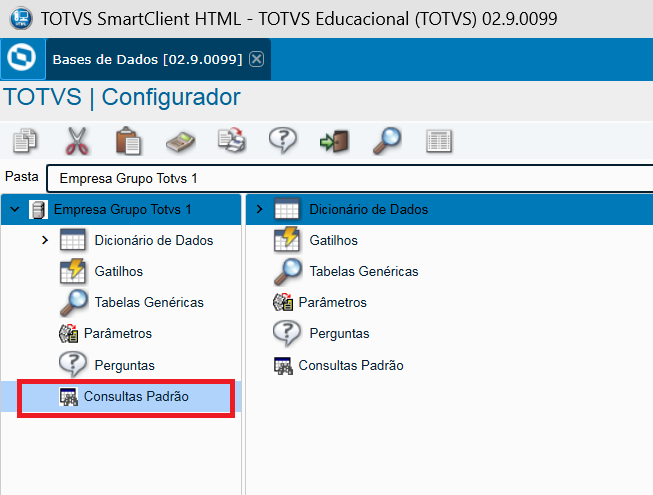Select Dicionário de Dados label in left tree

(154, 240)
